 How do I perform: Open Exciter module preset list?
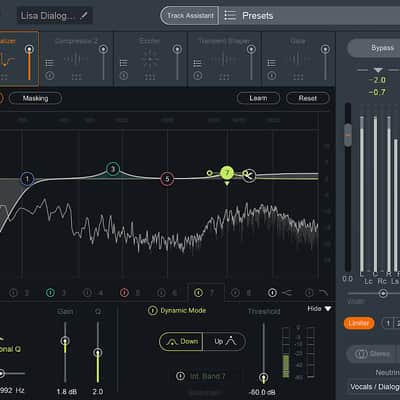coord(123,63)
